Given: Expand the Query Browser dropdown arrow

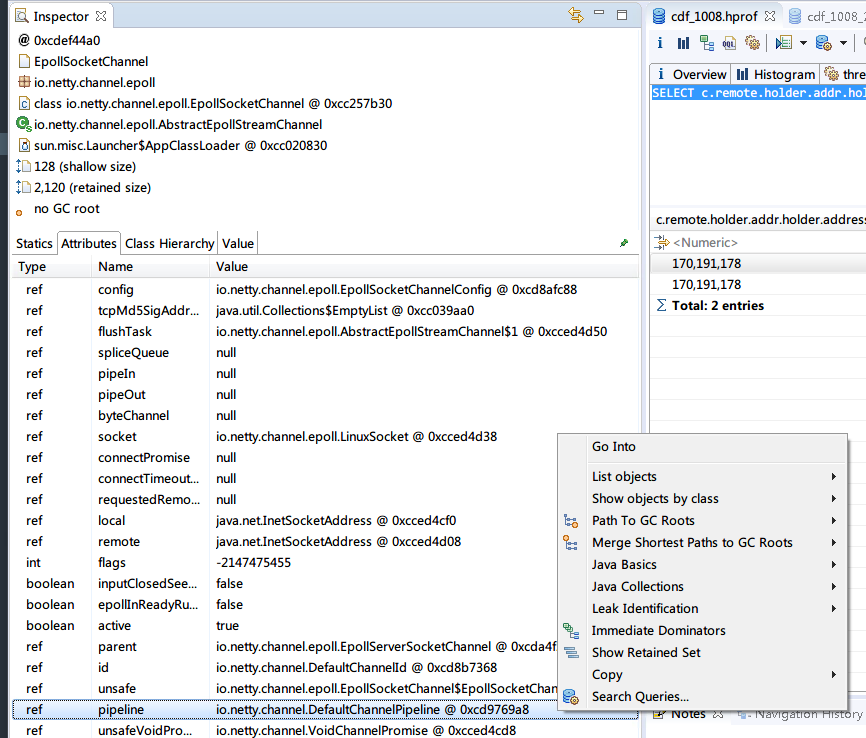Looking at the screenshot, I should click(843, 43).
